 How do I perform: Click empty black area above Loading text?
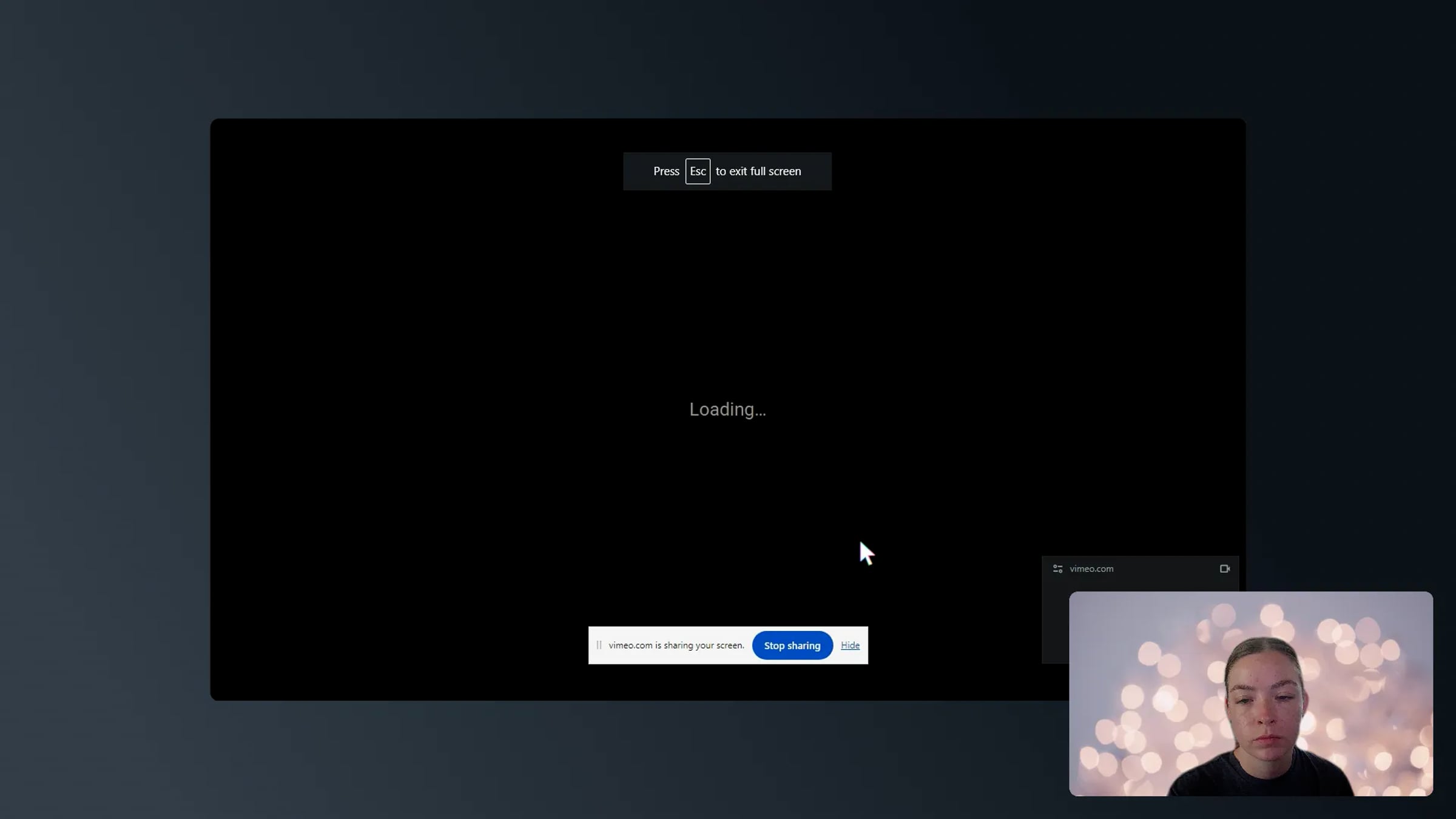727,291
